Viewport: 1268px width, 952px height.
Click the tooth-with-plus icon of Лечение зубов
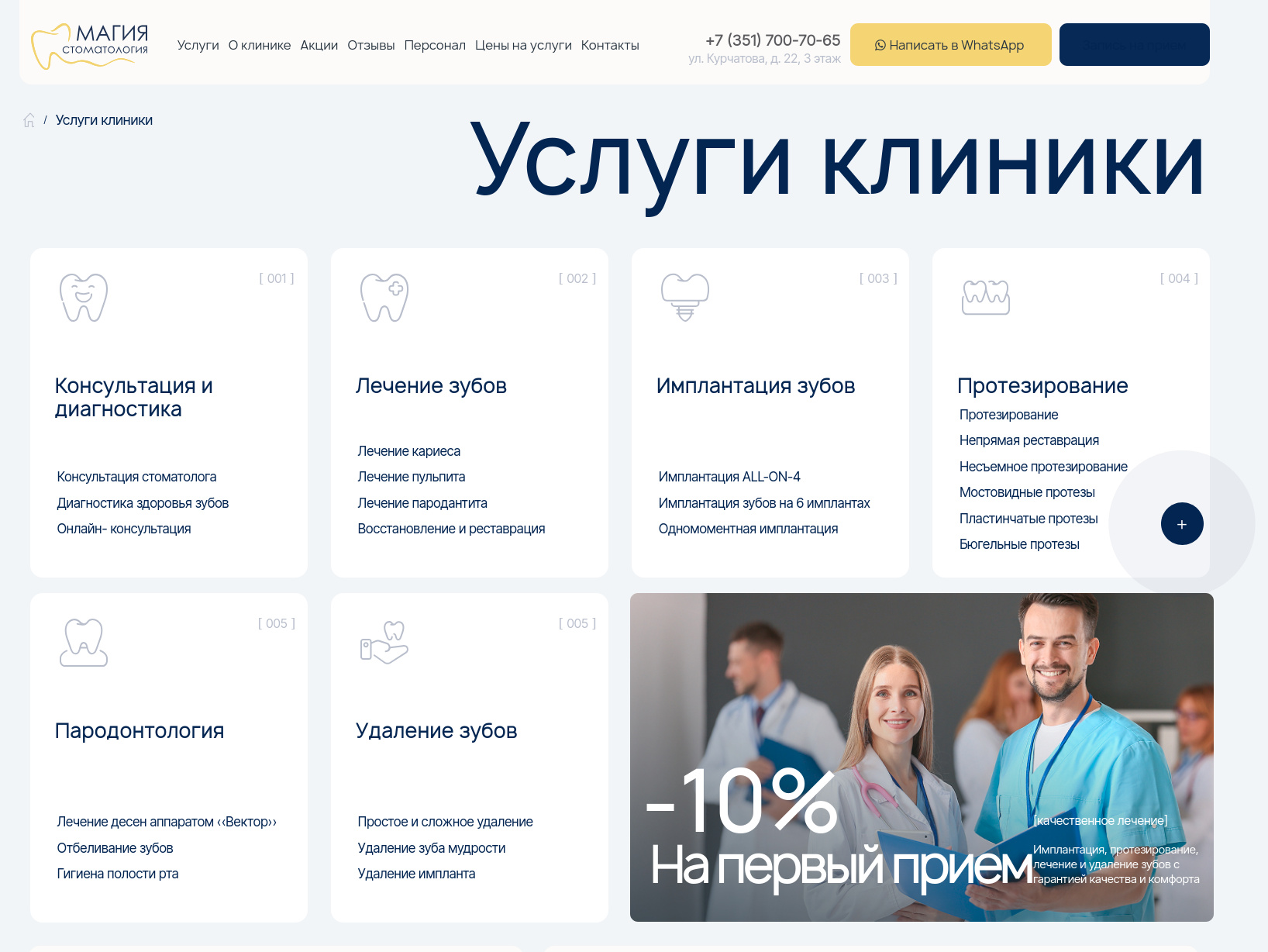384,298
